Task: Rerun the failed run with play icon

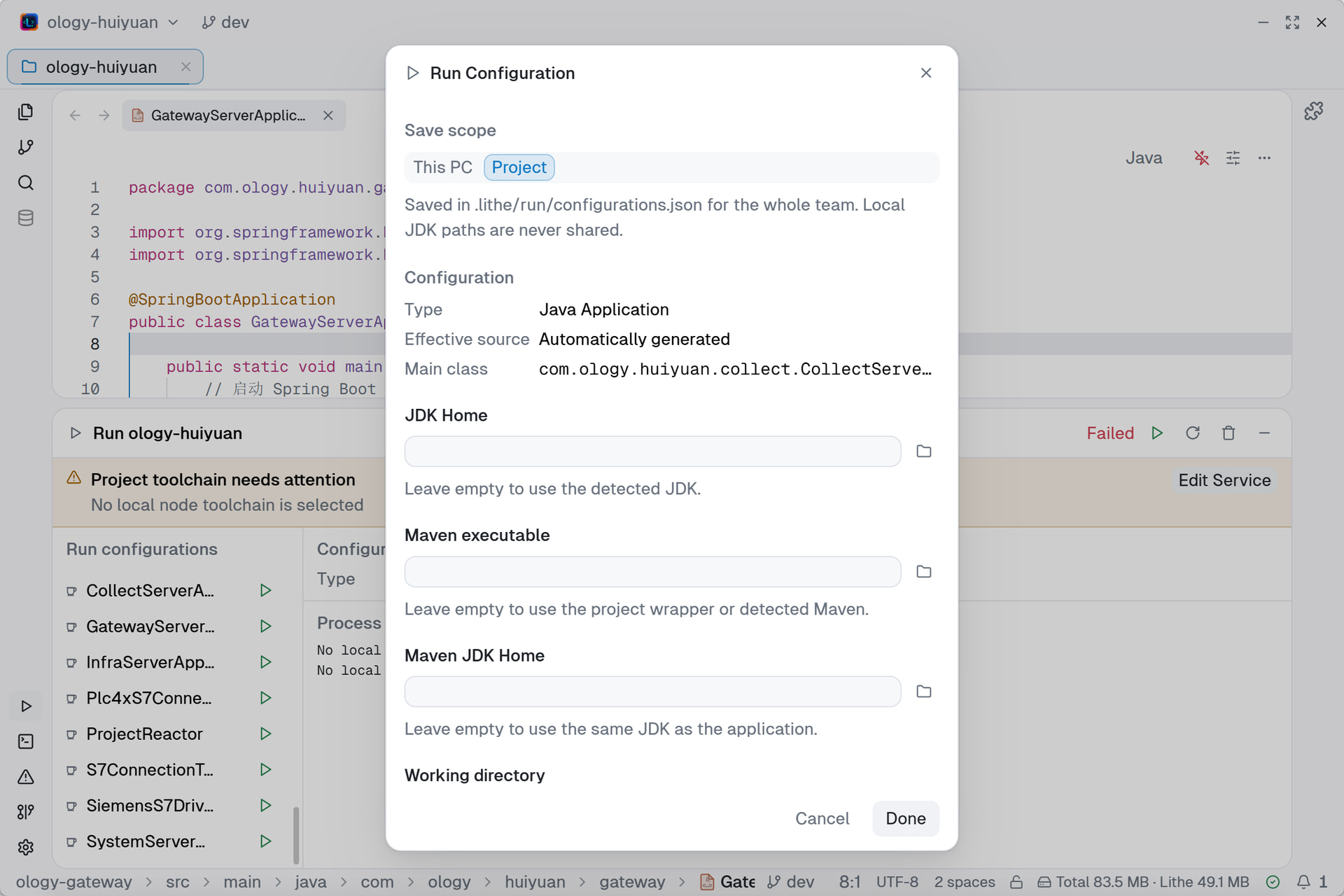Action: pyautogui.click(x=1157, y=433)
